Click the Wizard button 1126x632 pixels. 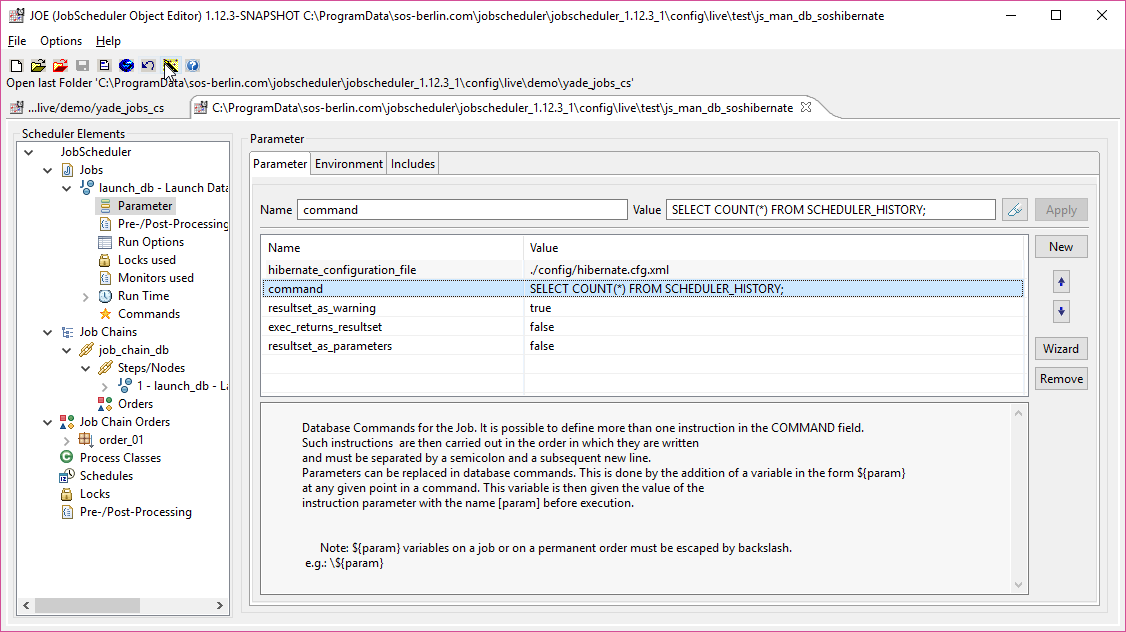click(x=1061, y=348)
